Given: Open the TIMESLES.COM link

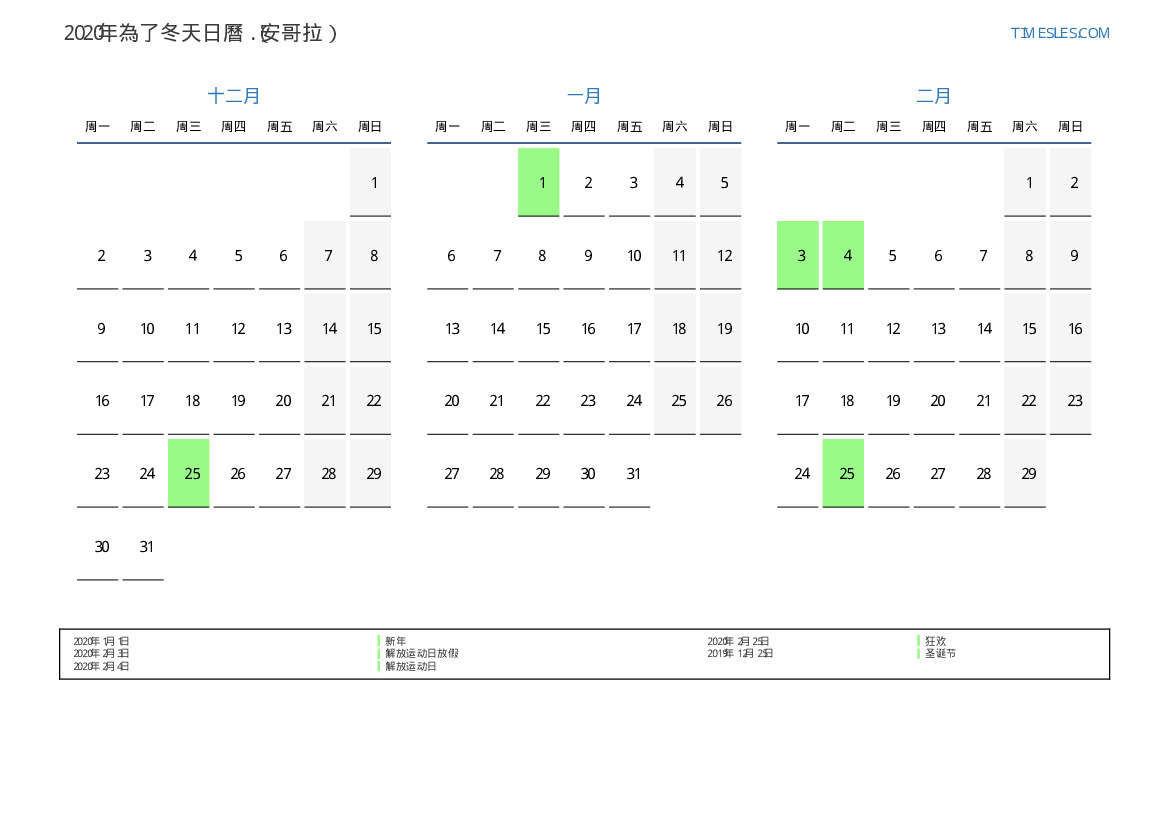Looking at the screenshot, I should click(1059, 33).
